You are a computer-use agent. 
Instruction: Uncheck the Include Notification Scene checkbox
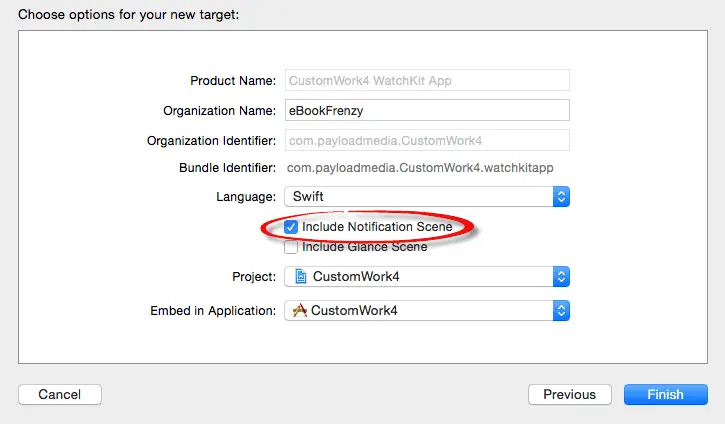tap(291, 227)
